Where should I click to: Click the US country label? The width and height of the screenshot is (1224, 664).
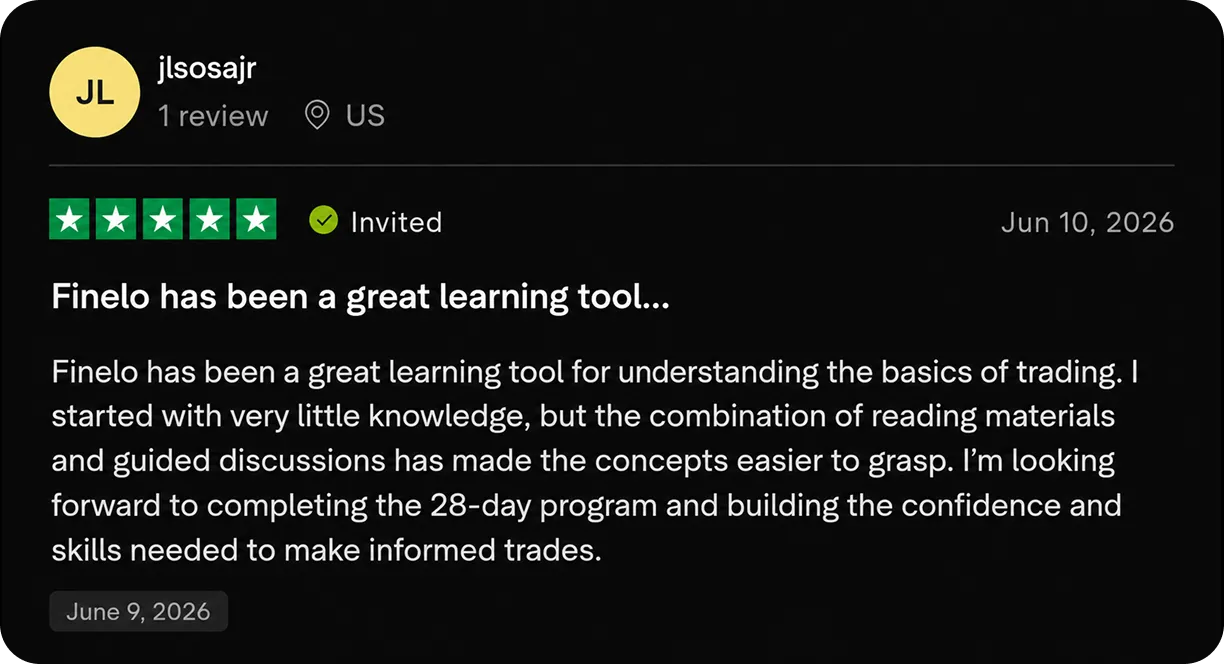click(x=365, y=116)
